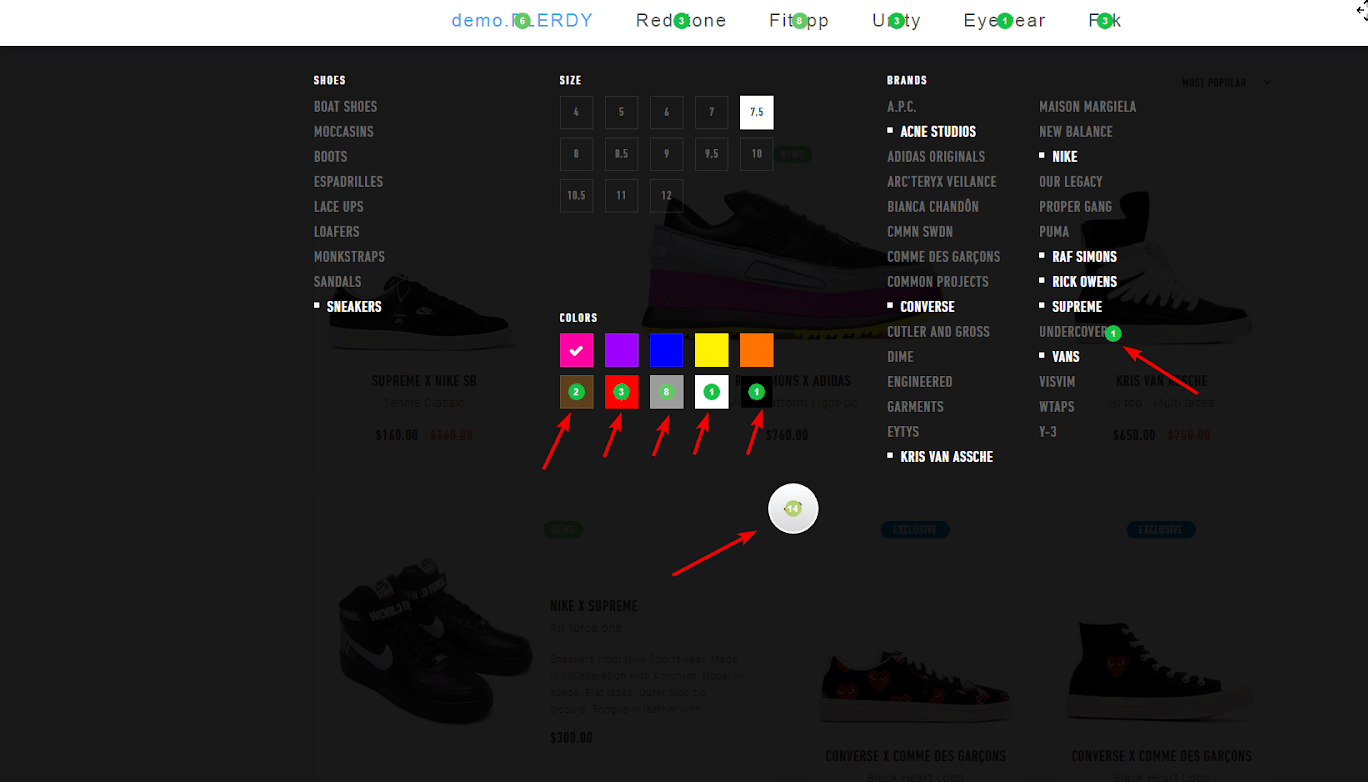Uncheck the Acne Studios brand
The height and width of the screenshot is (782, 1368).
[x=932, y=132]
